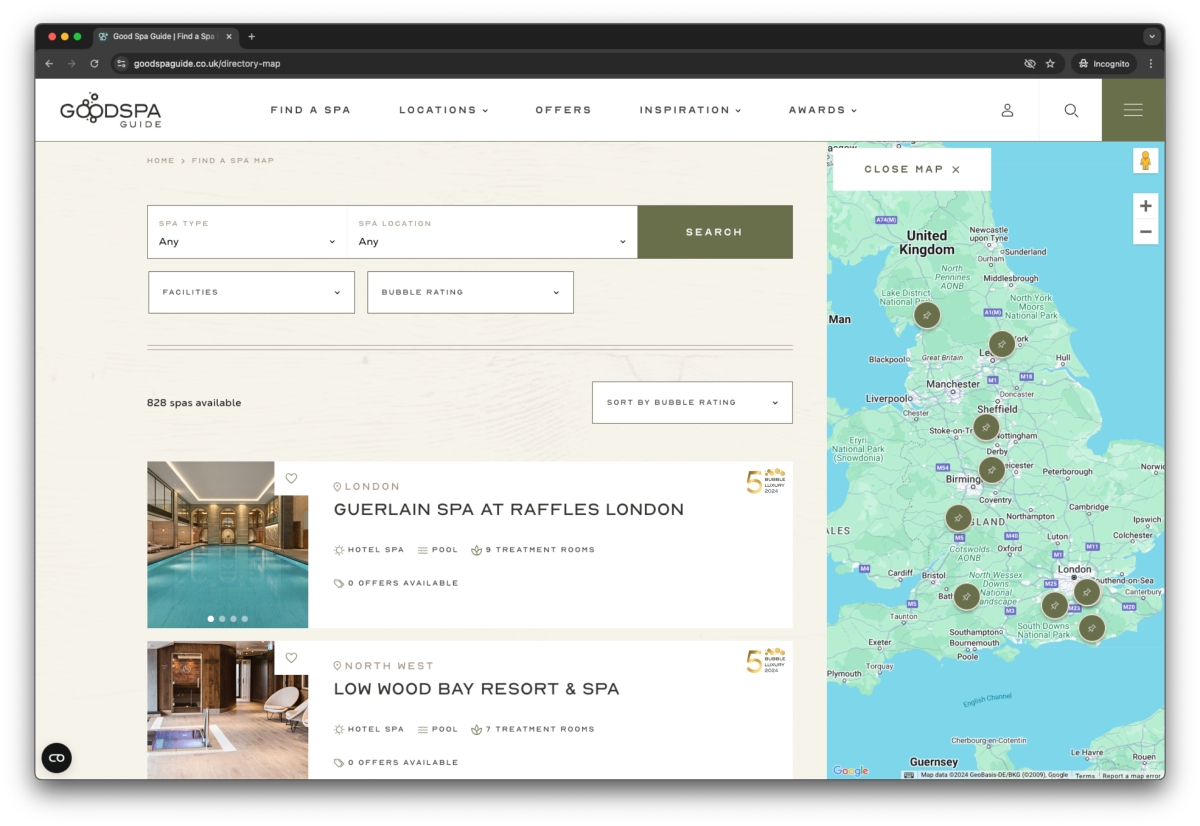The width and height of the screenshot is (1200, 826).
Task: Select the Good Spa Guide browser tab
Action: click(165, 36)
